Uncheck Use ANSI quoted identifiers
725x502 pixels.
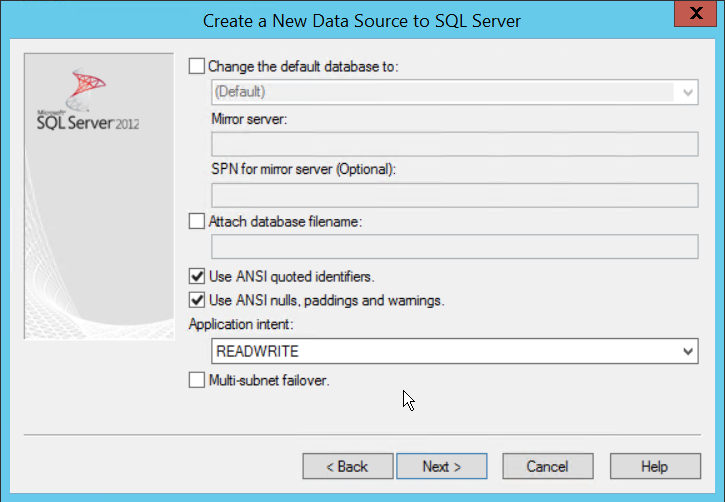[x=196, y=276]
